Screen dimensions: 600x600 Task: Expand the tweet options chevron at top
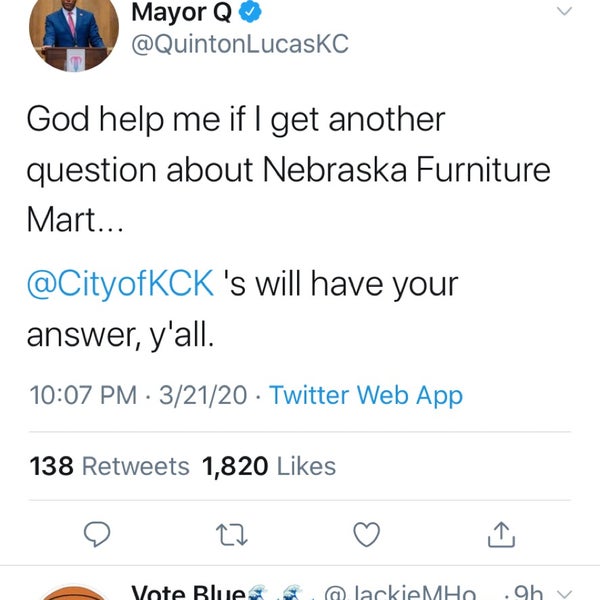[564, 12]
